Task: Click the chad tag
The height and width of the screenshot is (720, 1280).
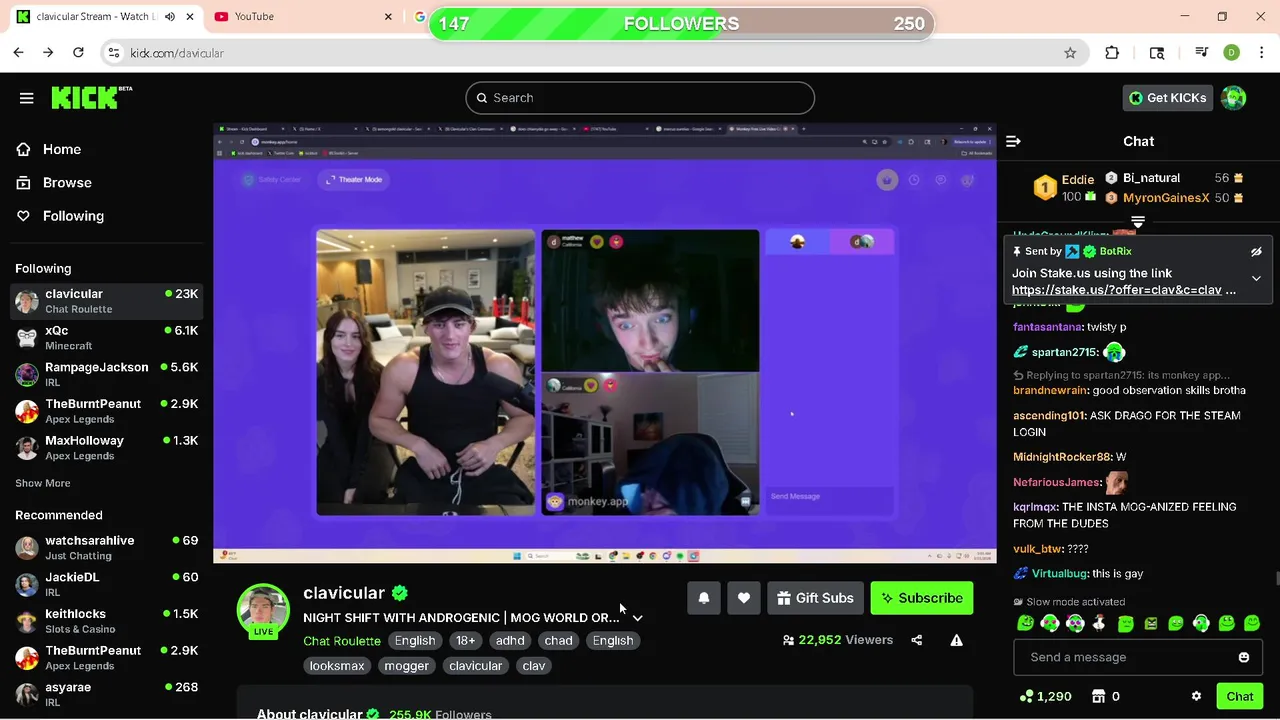Action: tap(558, 641)
